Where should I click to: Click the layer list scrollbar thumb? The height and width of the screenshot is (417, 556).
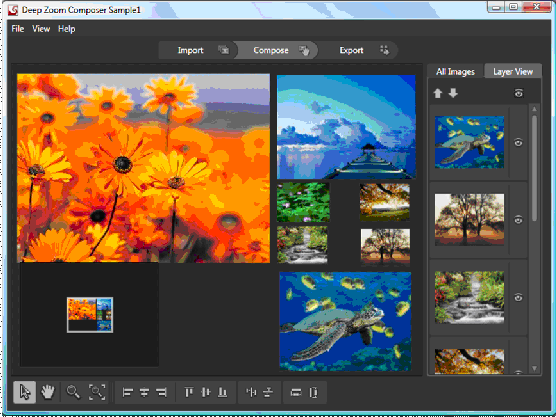[534, 168]
